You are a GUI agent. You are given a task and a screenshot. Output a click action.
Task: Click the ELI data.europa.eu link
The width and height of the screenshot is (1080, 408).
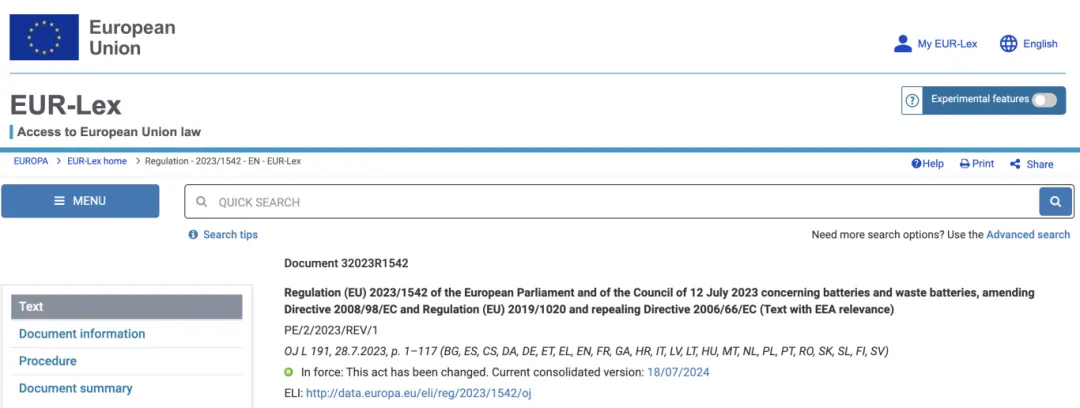[x=419, y=394]
